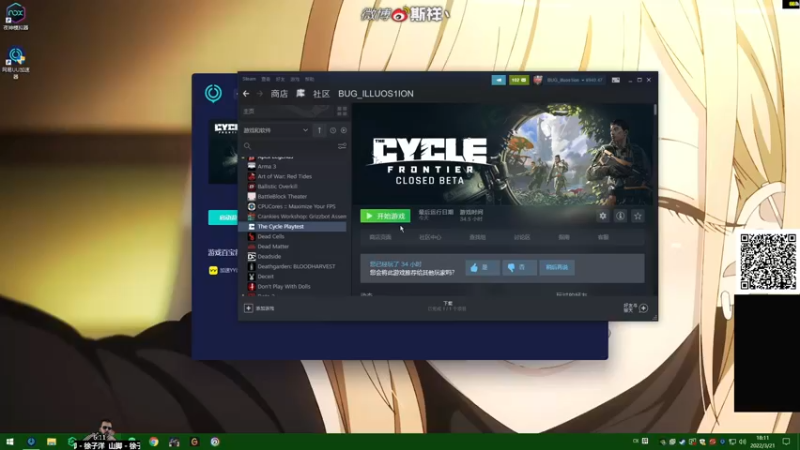Open the 社区中心 community hub link
This screenshot has height=450, width=800.
(430, 237)
